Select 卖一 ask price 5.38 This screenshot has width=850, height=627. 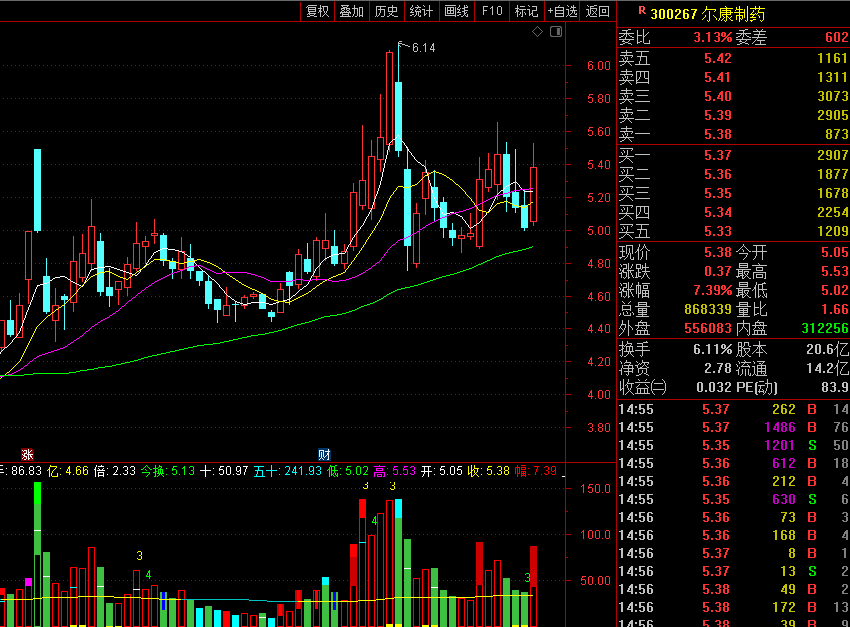(x=718, y=134)
